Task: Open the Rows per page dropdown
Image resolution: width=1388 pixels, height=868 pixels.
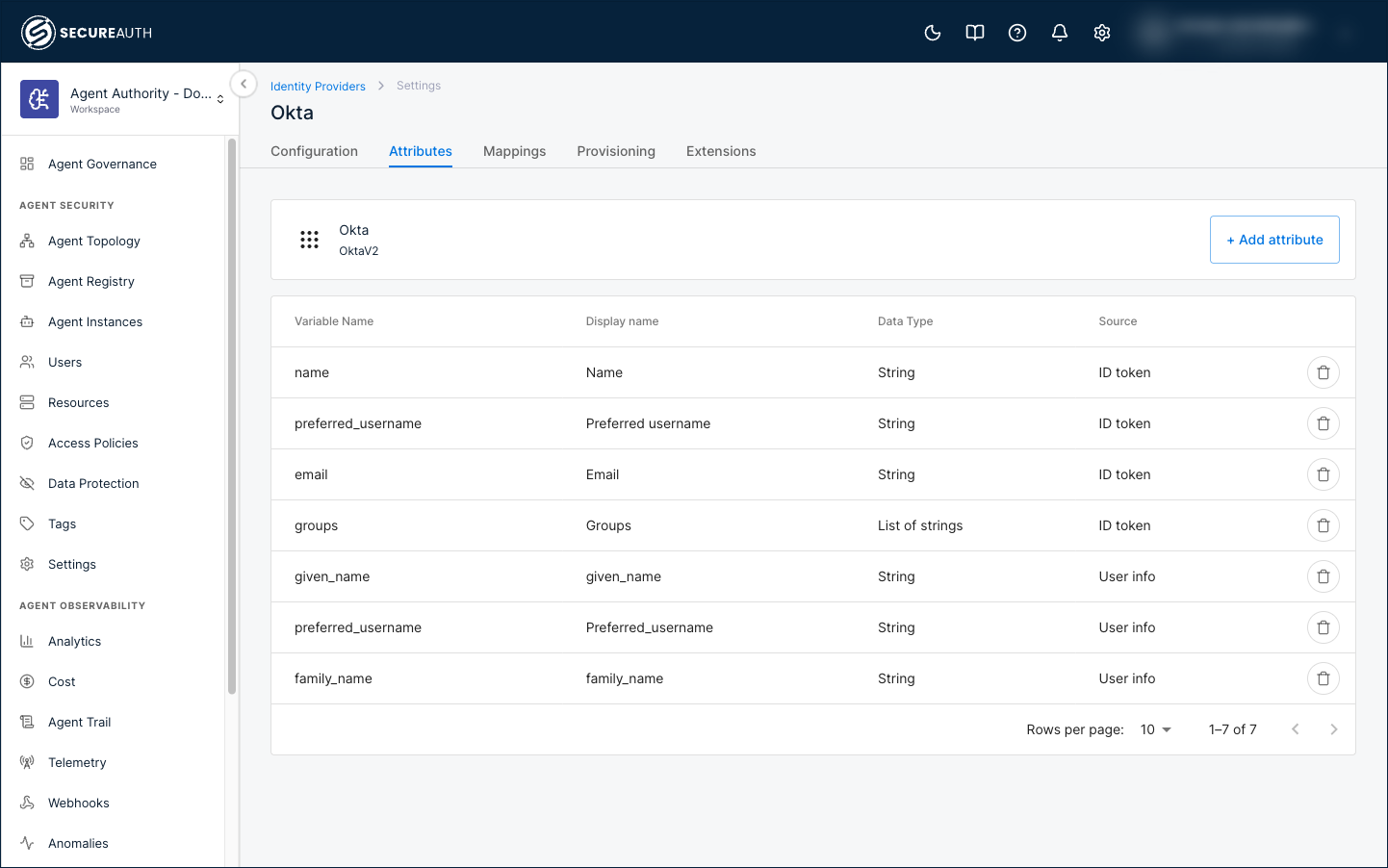Action: coord(1155,729)
